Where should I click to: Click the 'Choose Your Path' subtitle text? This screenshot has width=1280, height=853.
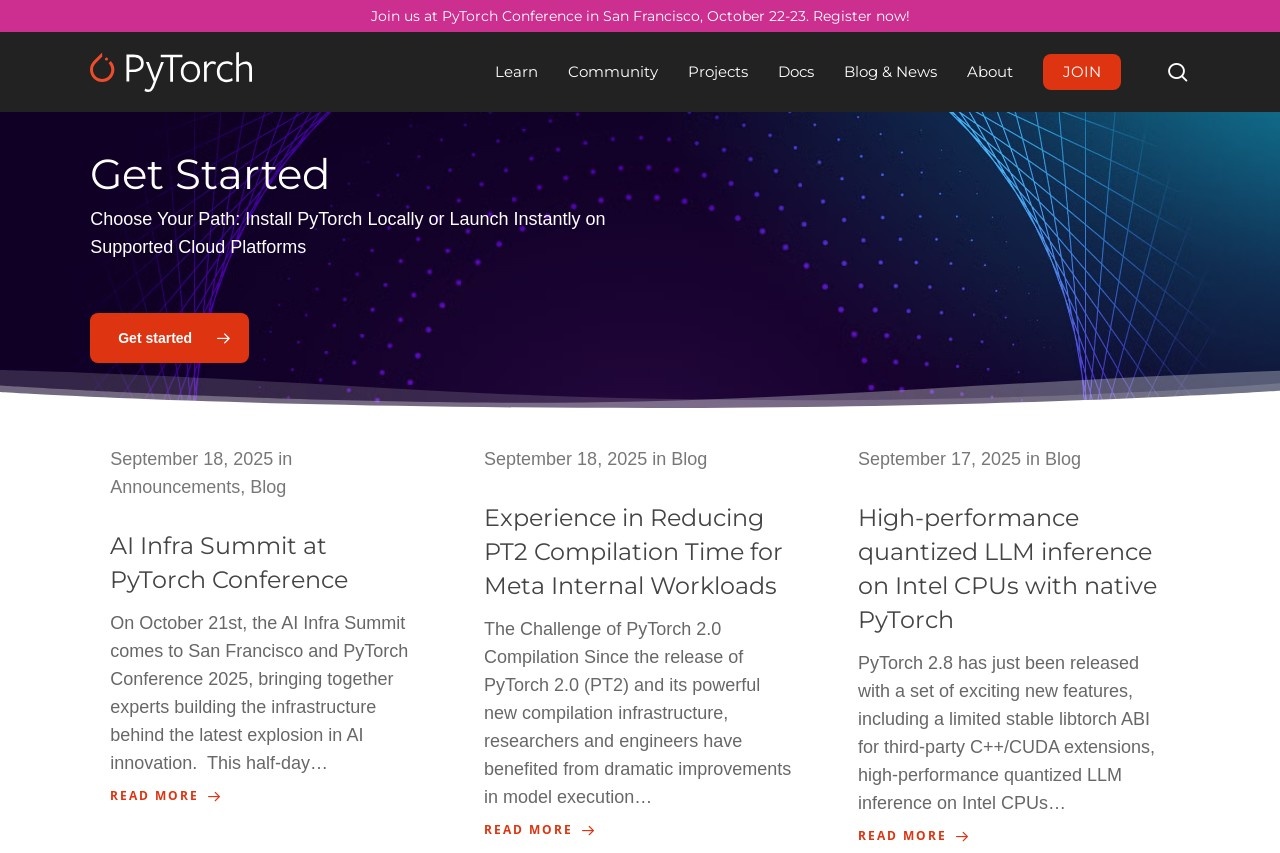pos(348,233)
